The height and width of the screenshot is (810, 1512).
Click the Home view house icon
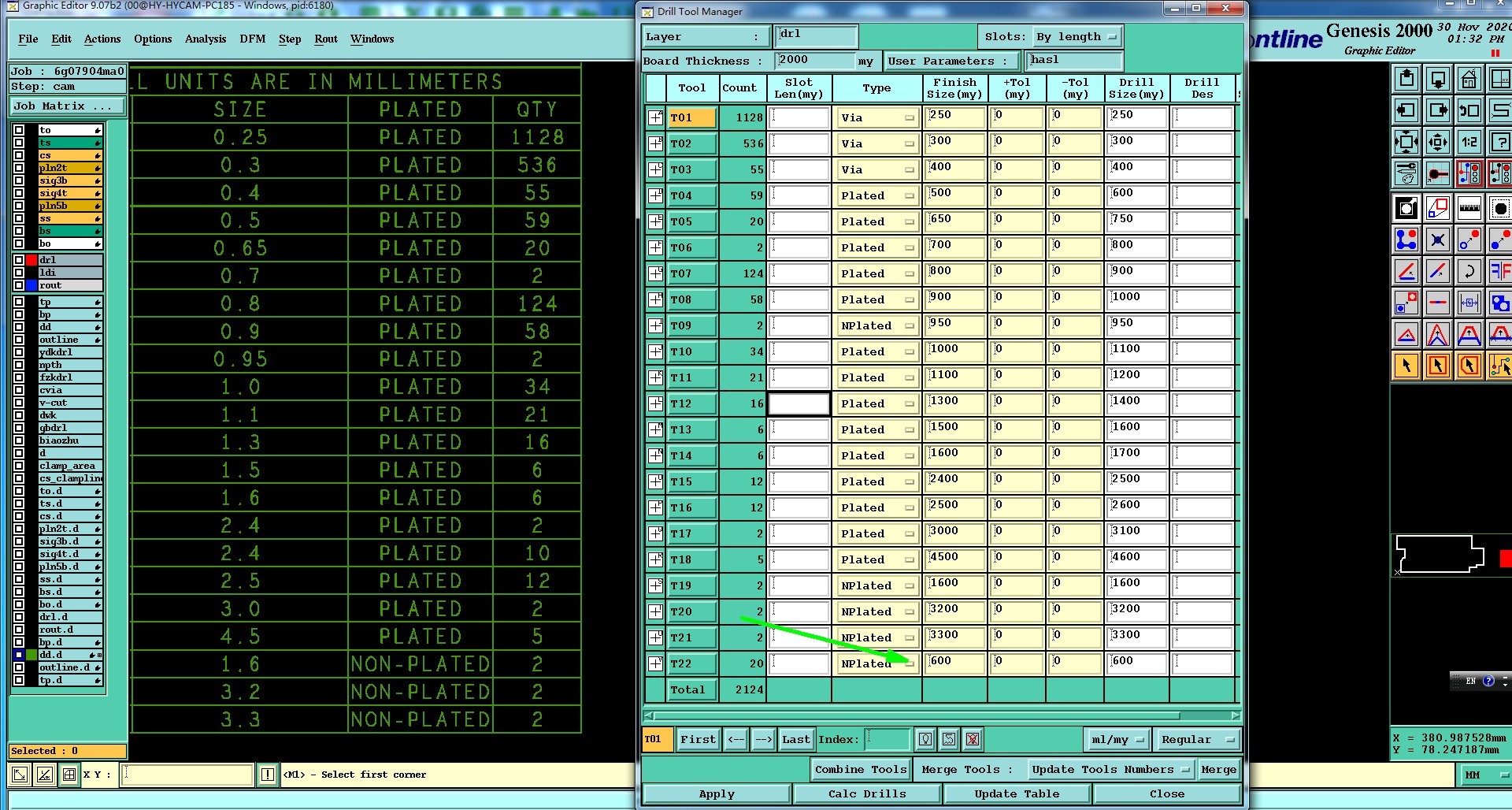[1469, 79]
